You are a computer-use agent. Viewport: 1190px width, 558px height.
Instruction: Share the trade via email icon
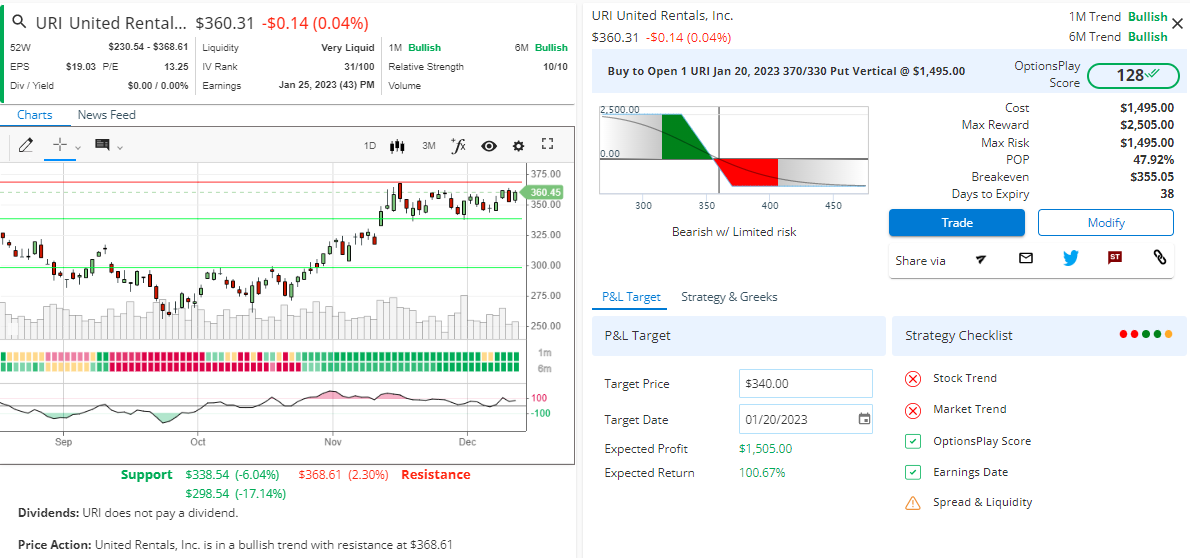click(1026, 258)
